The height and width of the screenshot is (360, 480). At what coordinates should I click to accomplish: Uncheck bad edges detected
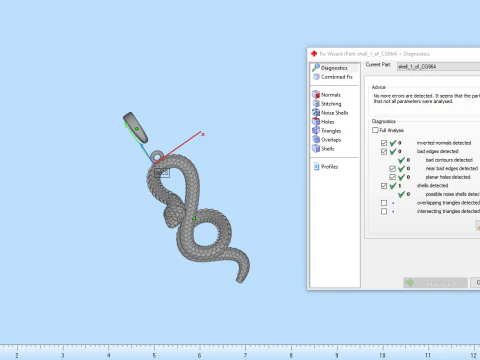coord(384,152)
